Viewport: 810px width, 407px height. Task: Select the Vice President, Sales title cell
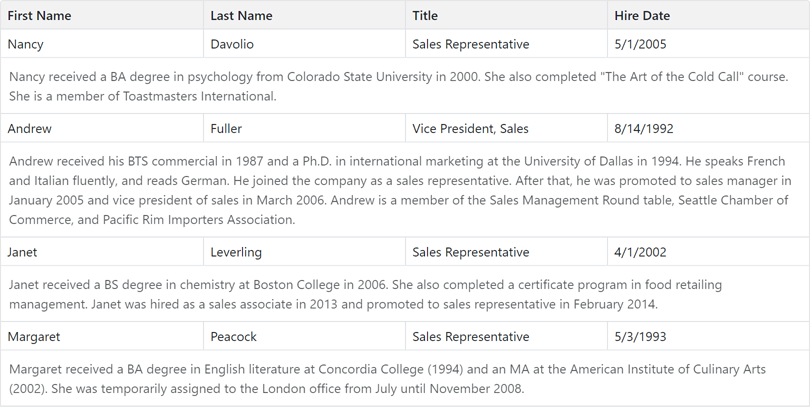(x=470, y=129)
